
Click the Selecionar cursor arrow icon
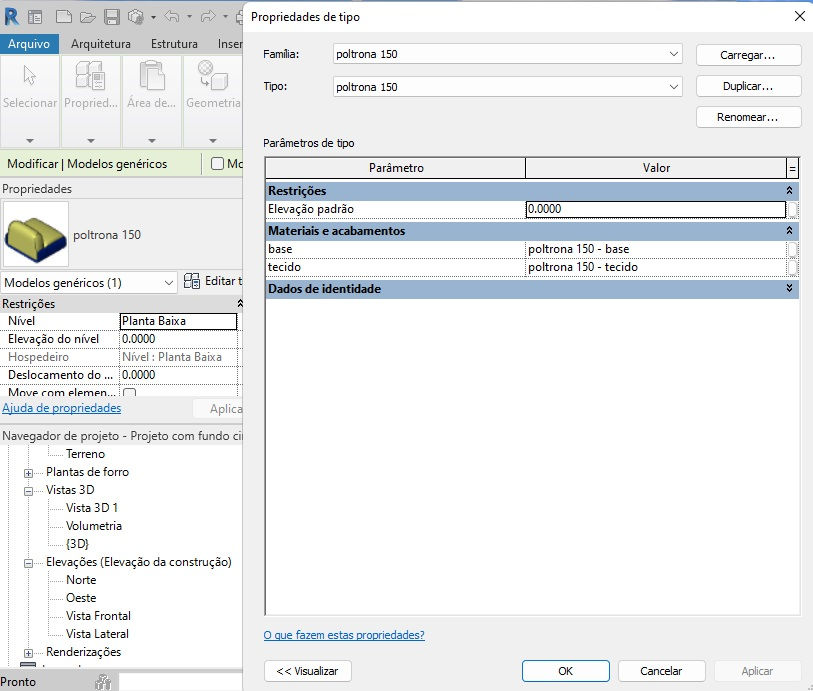30,76
